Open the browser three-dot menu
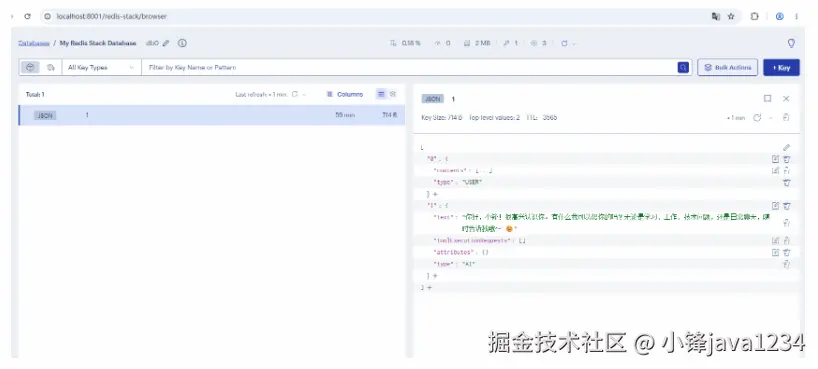 click(797, 17)
